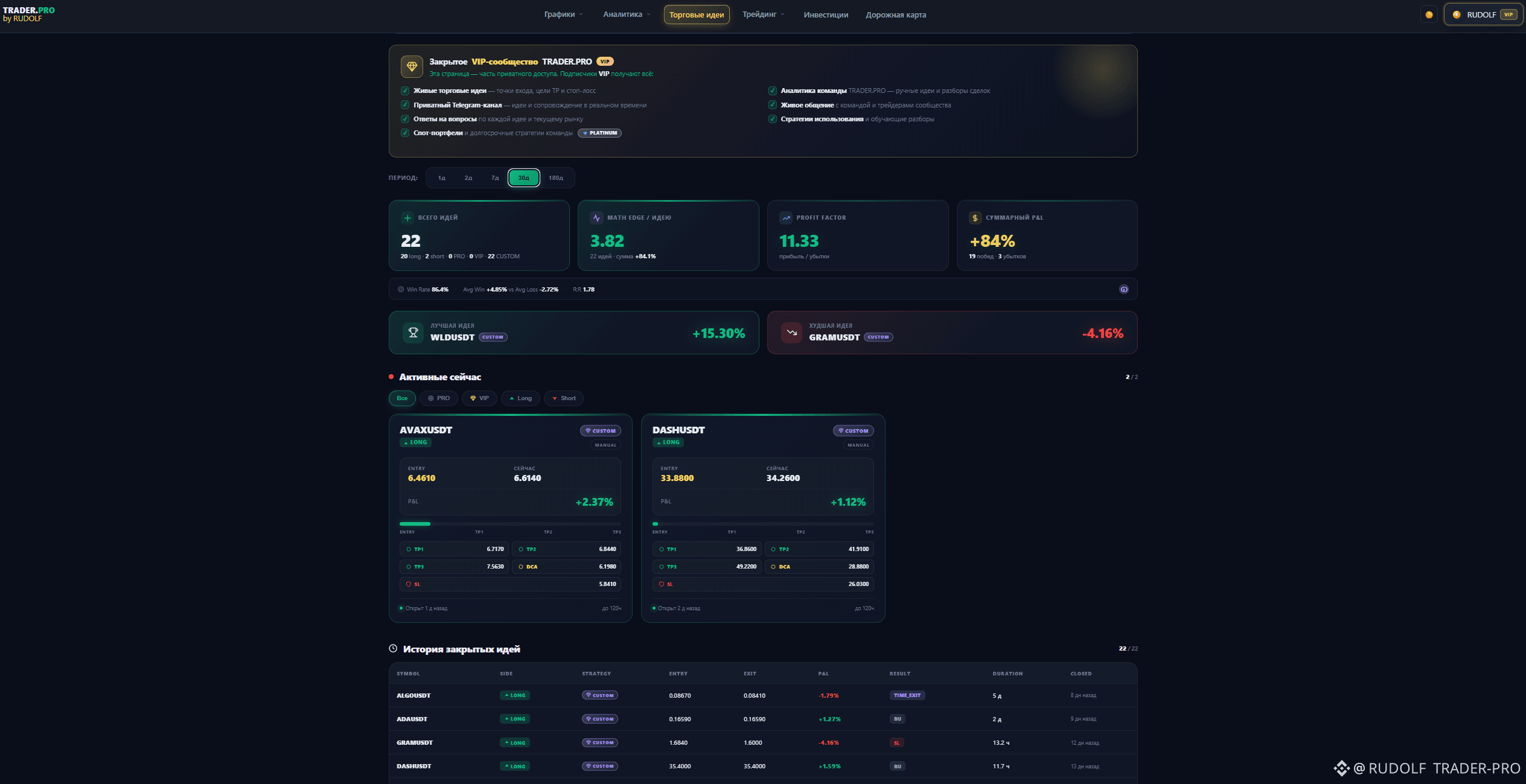Select the 30д period
1526x784 pixels.
524,178
